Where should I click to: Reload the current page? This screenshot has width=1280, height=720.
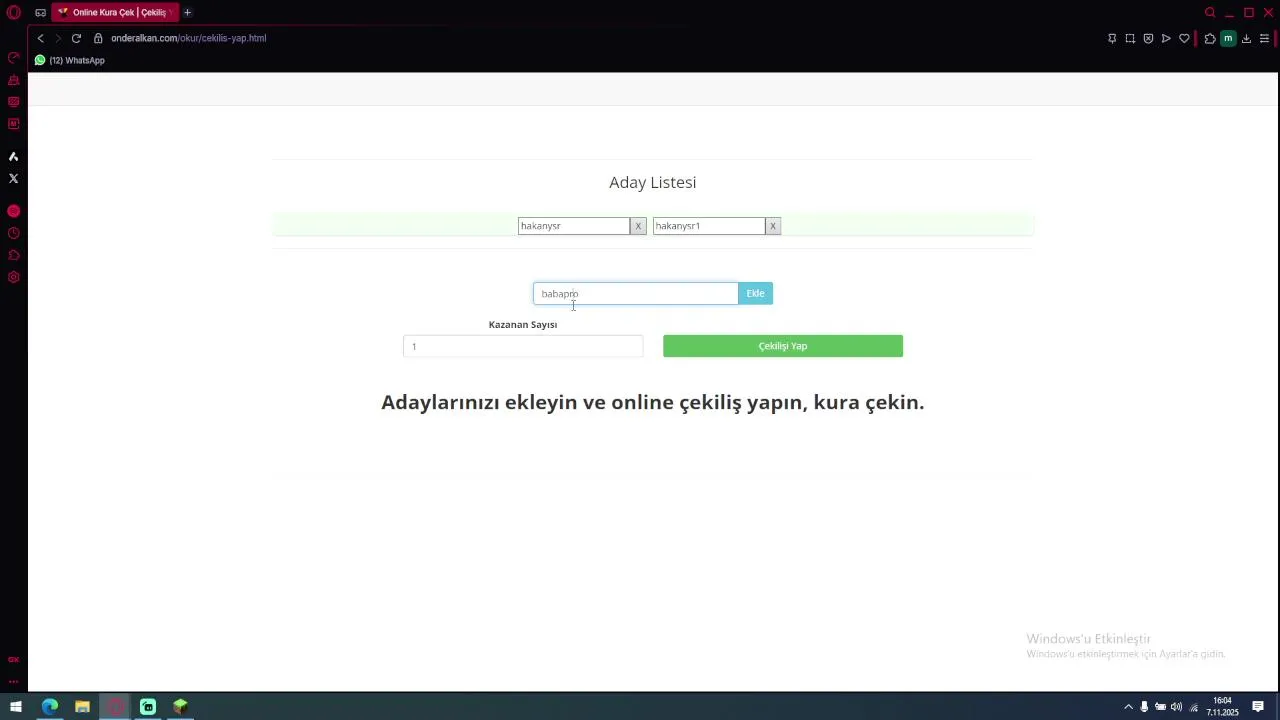click(76, 38)
